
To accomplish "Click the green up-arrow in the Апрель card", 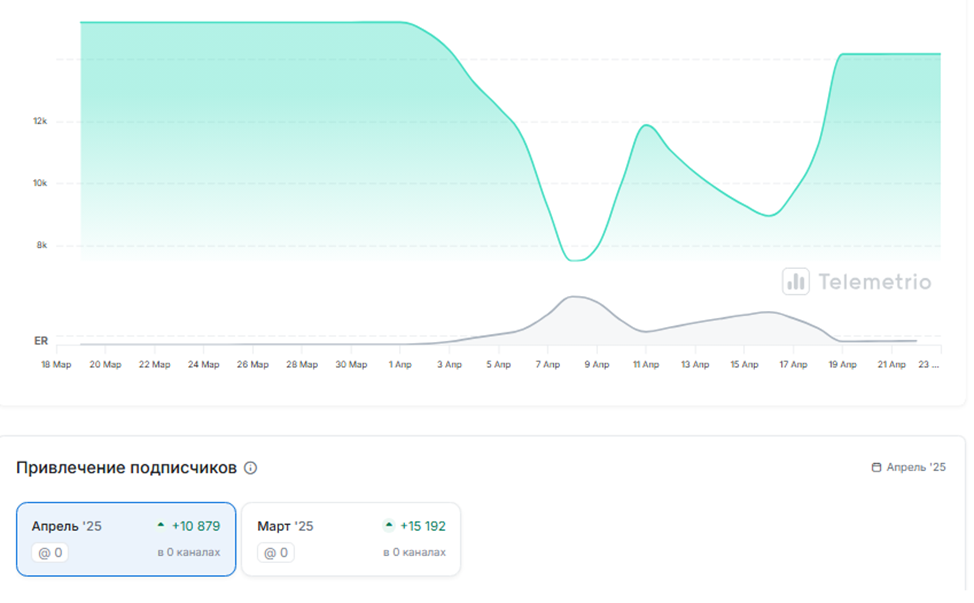I will (x=161, y=525).
